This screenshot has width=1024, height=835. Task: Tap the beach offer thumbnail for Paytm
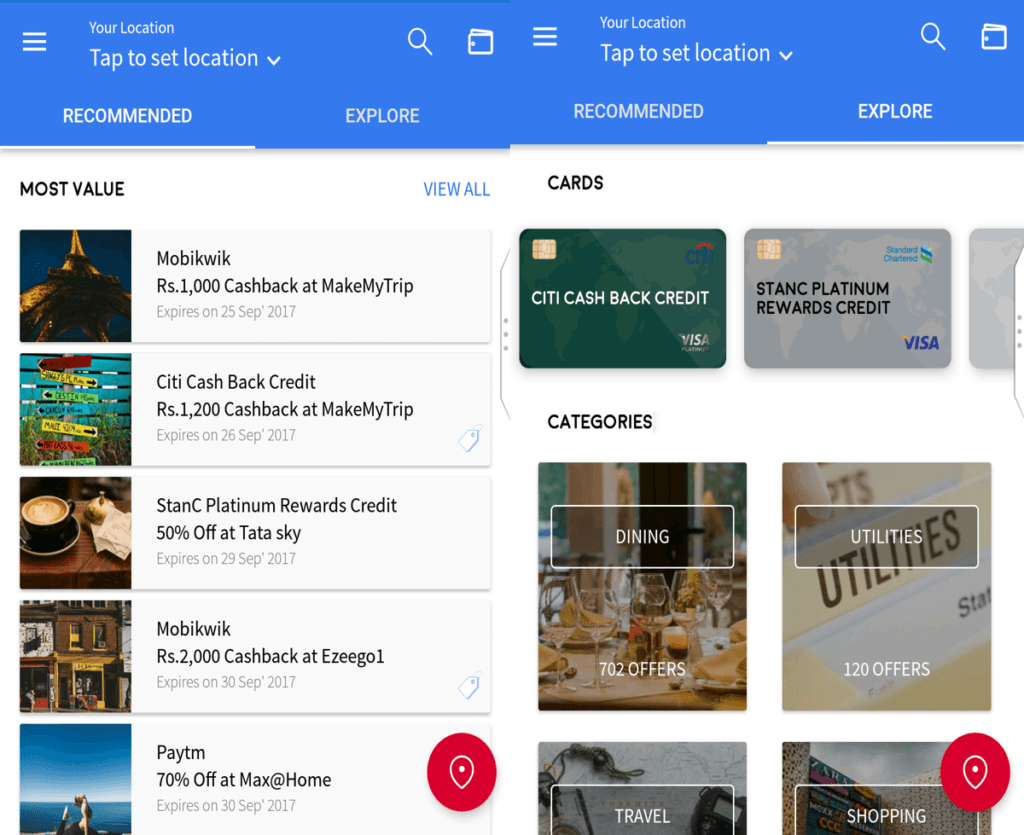[76, 780]
